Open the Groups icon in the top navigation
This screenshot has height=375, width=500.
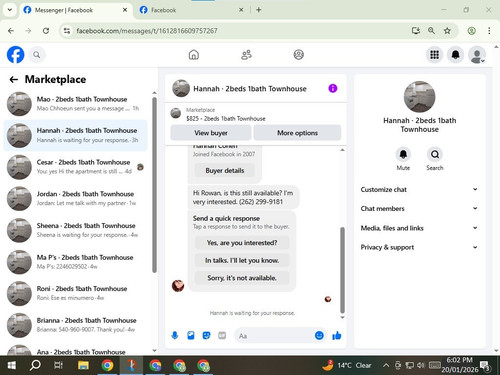tap(298, 55)
